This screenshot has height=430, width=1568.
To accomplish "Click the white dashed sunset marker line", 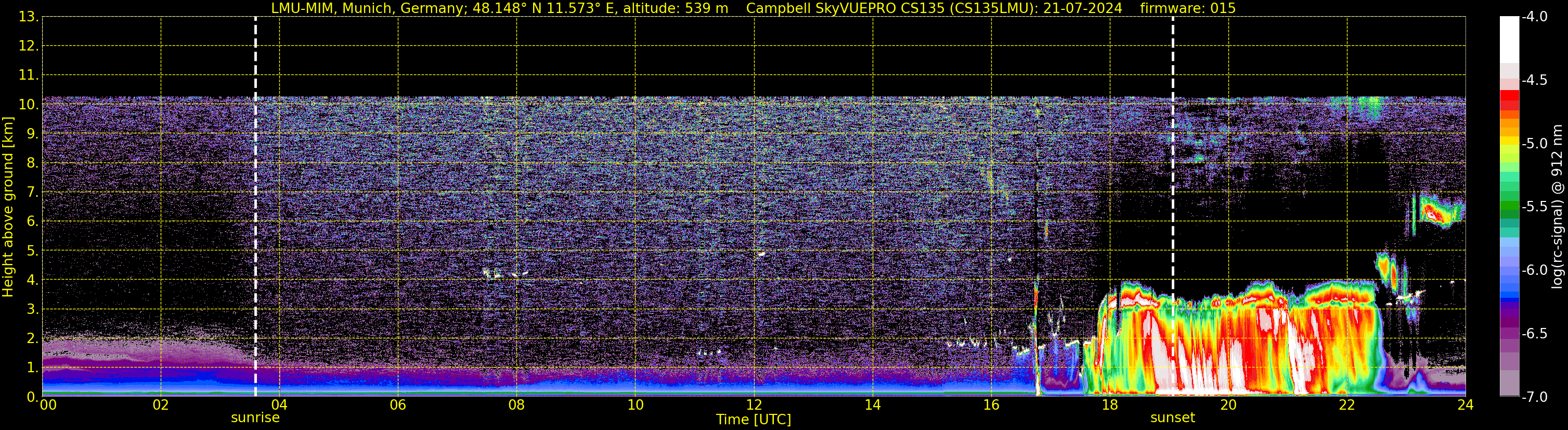I will click(x=1172, y=207).
